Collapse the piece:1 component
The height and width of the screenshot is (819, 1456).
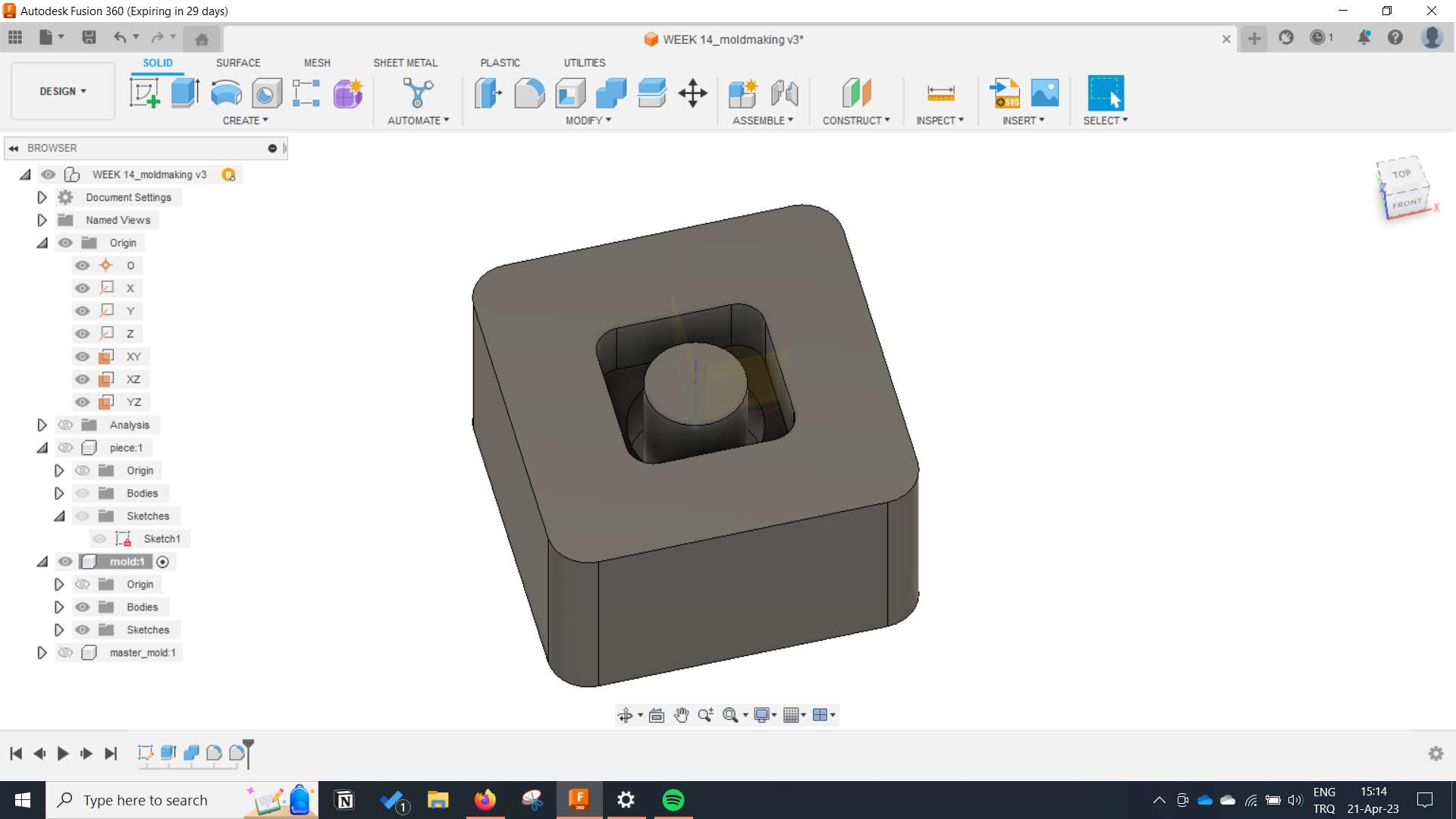point(42,447)
